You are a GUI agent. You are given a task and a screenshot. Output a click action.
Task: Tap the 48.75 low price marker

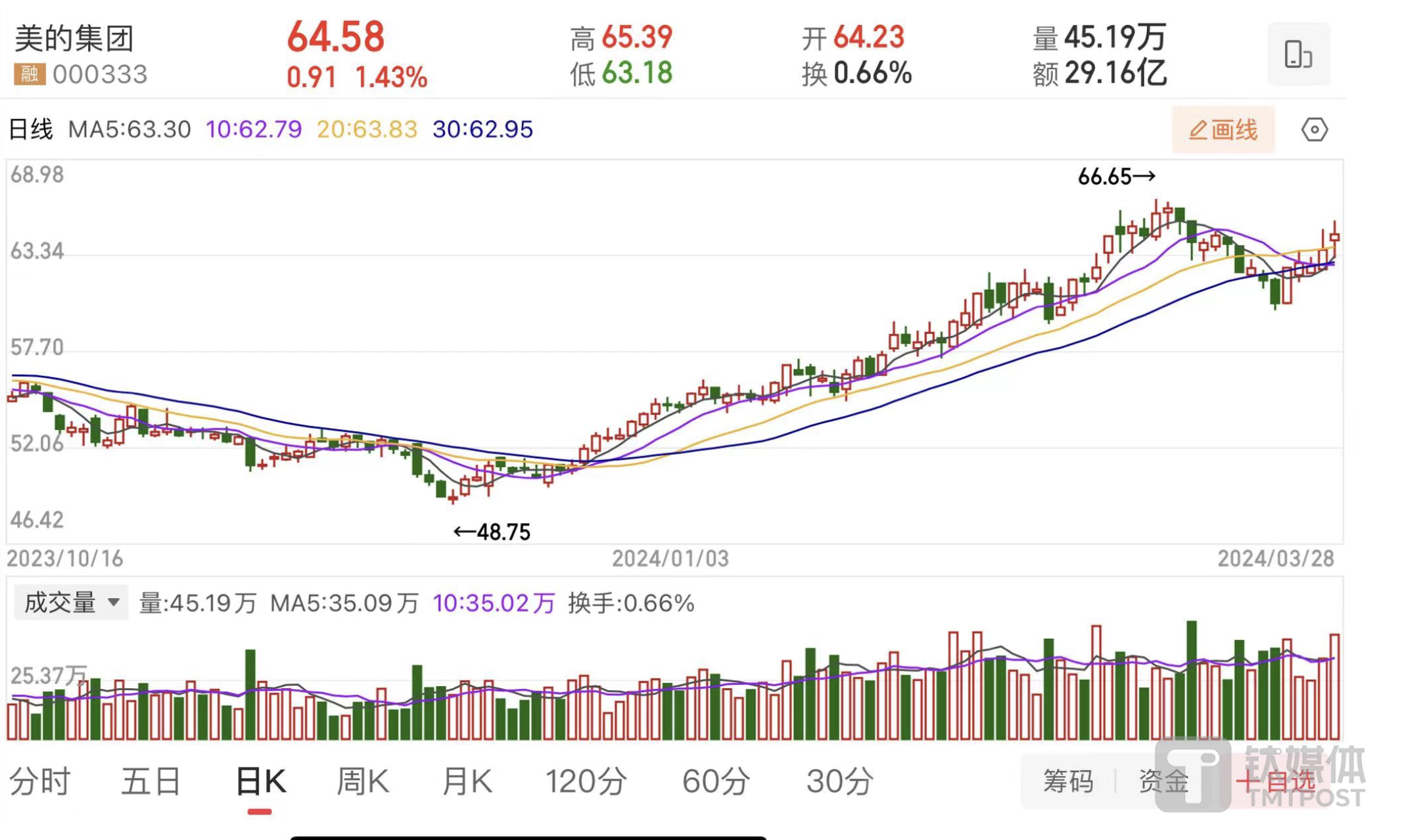(x=492, y=532)
